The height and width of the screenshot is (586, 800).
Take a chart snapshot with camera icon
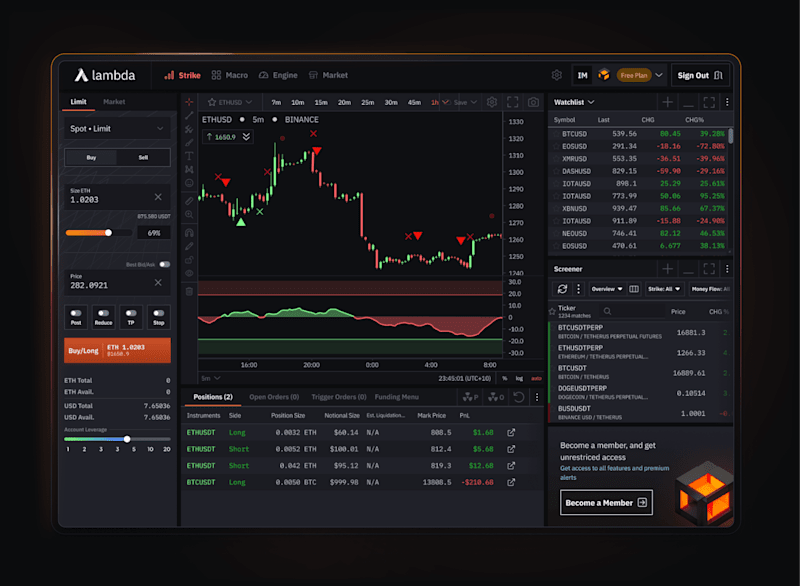(x=533, y=102)
